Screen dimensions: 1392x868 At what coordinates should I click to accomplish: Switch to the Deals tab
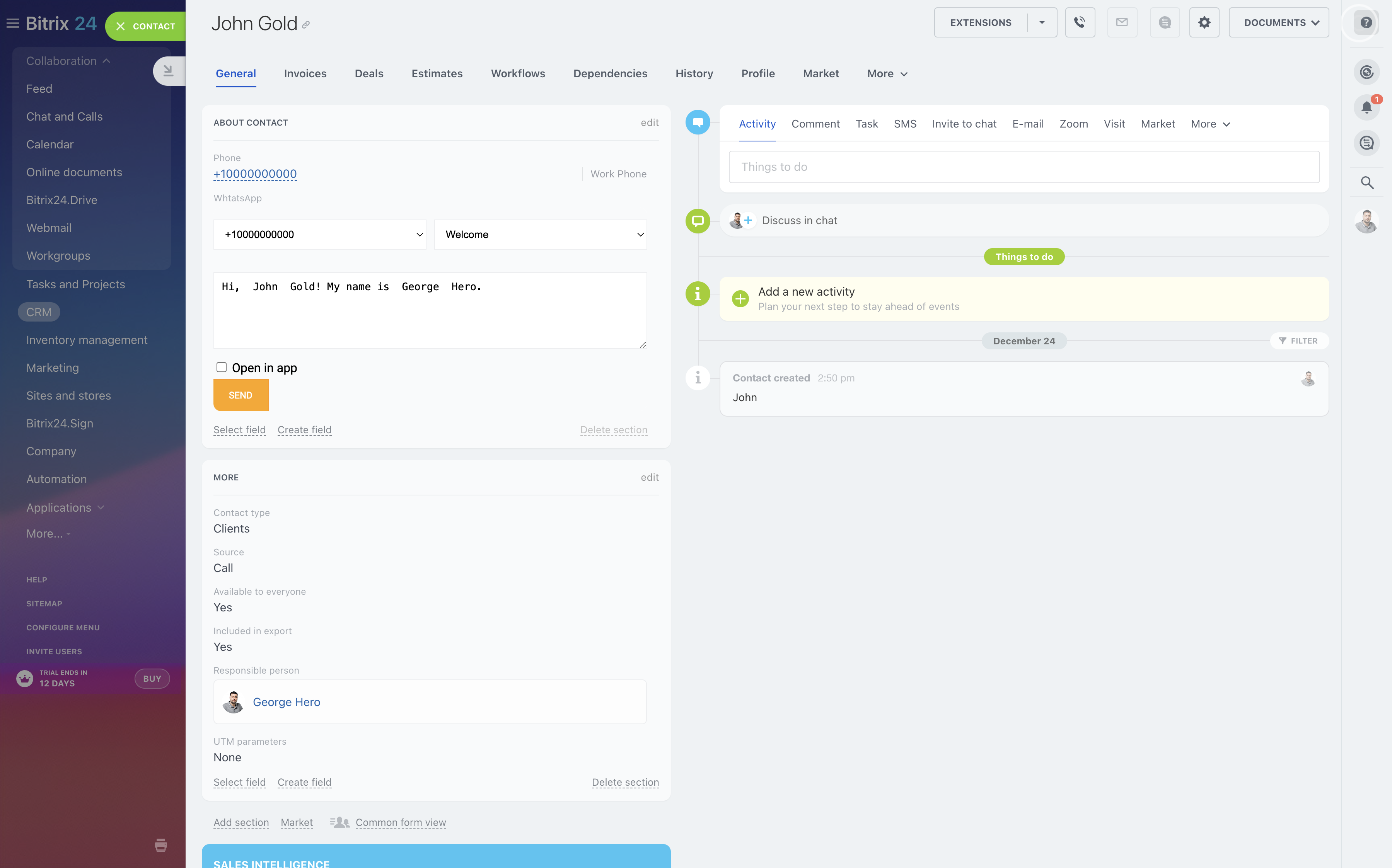(368, 73)
